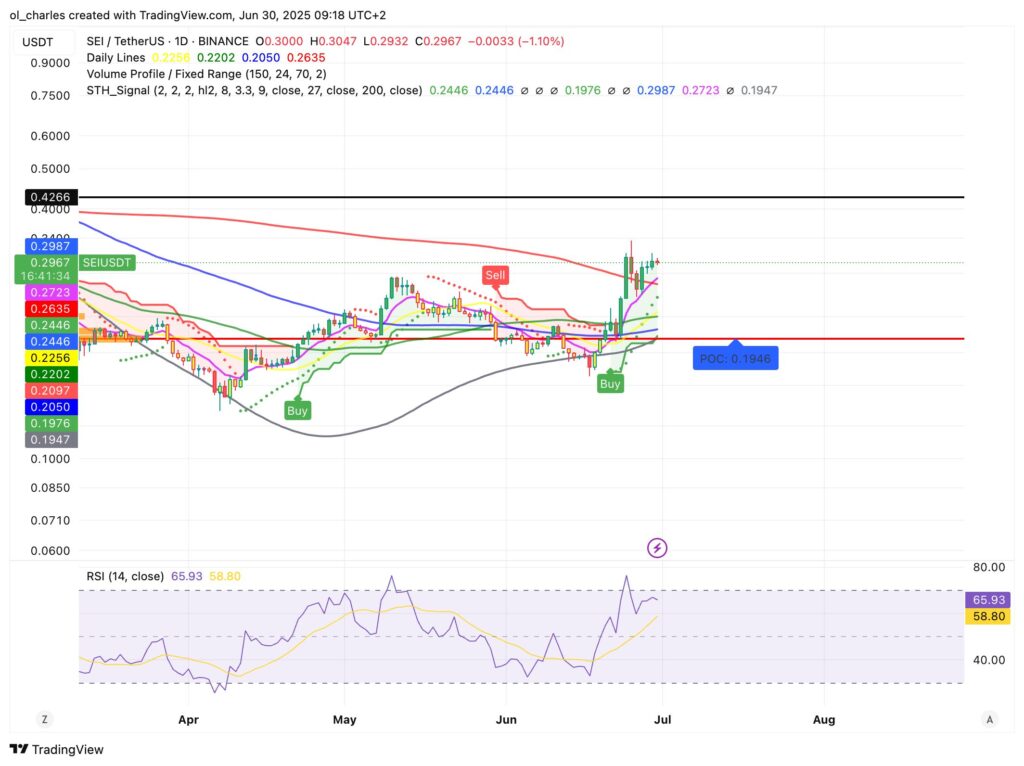The image size is (1024, 766).
Task: Click the purple lightning bolt icon on the chart
Action: (x=658, y=547)
